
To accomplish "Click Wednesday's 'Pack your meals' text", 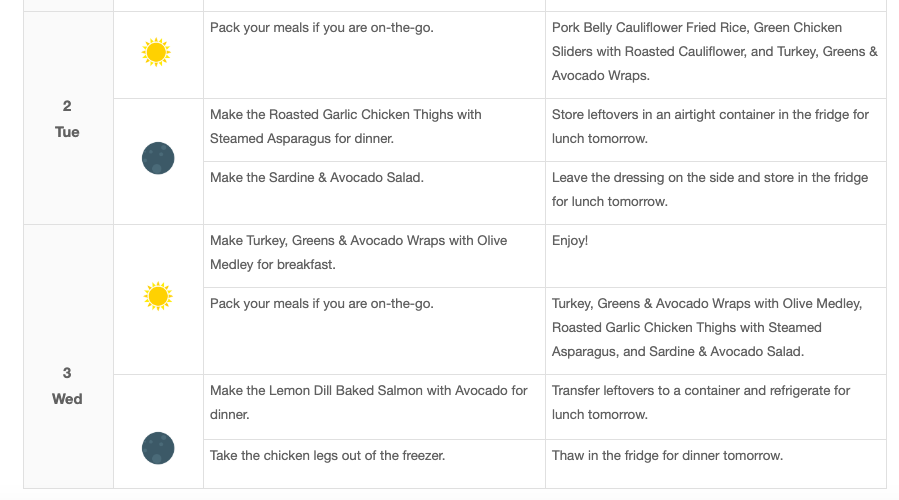I will [322, 304].
